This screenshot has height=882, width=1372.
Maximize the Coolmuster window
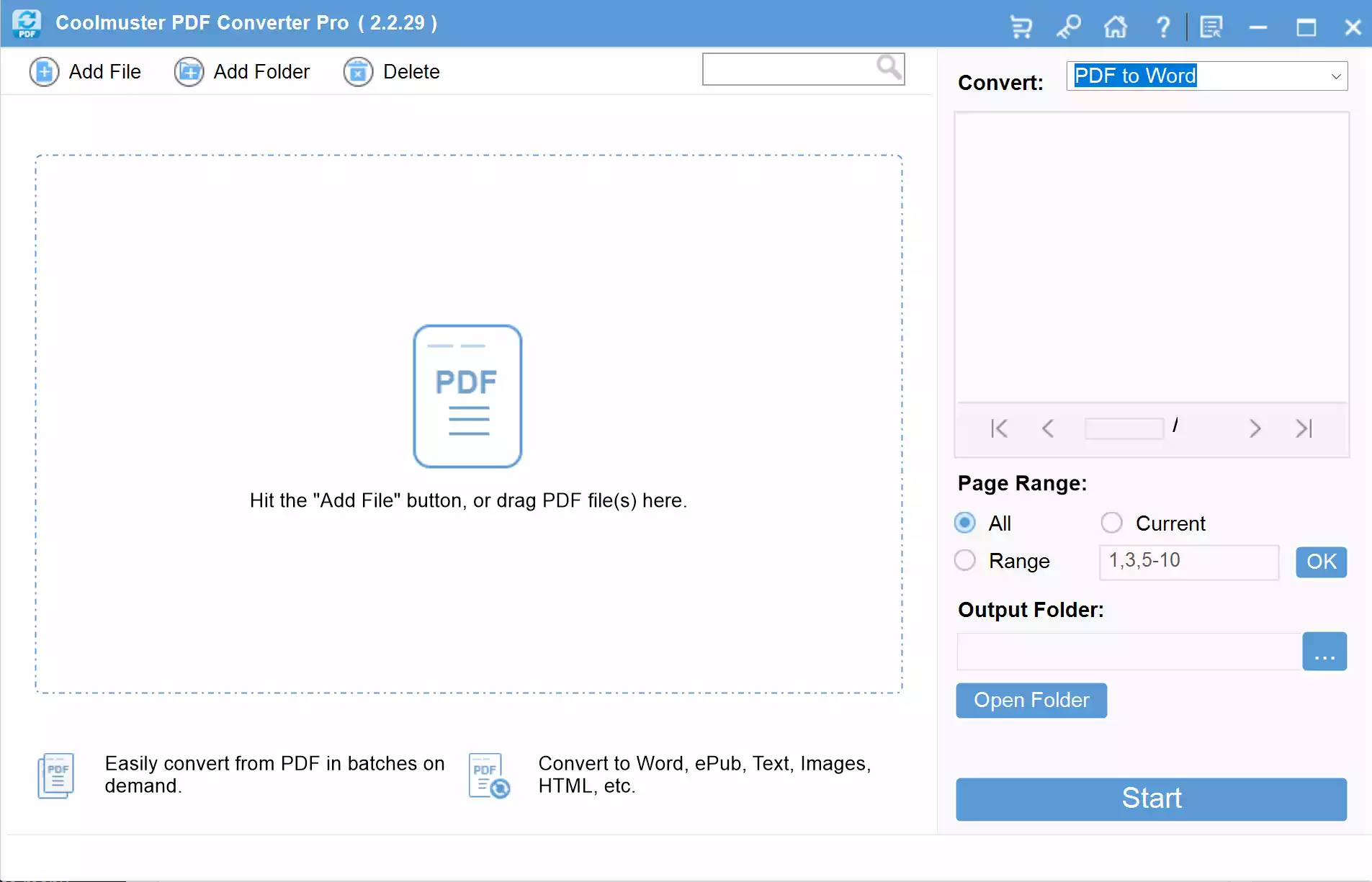pyautogui.click(x=1306, y=27)
